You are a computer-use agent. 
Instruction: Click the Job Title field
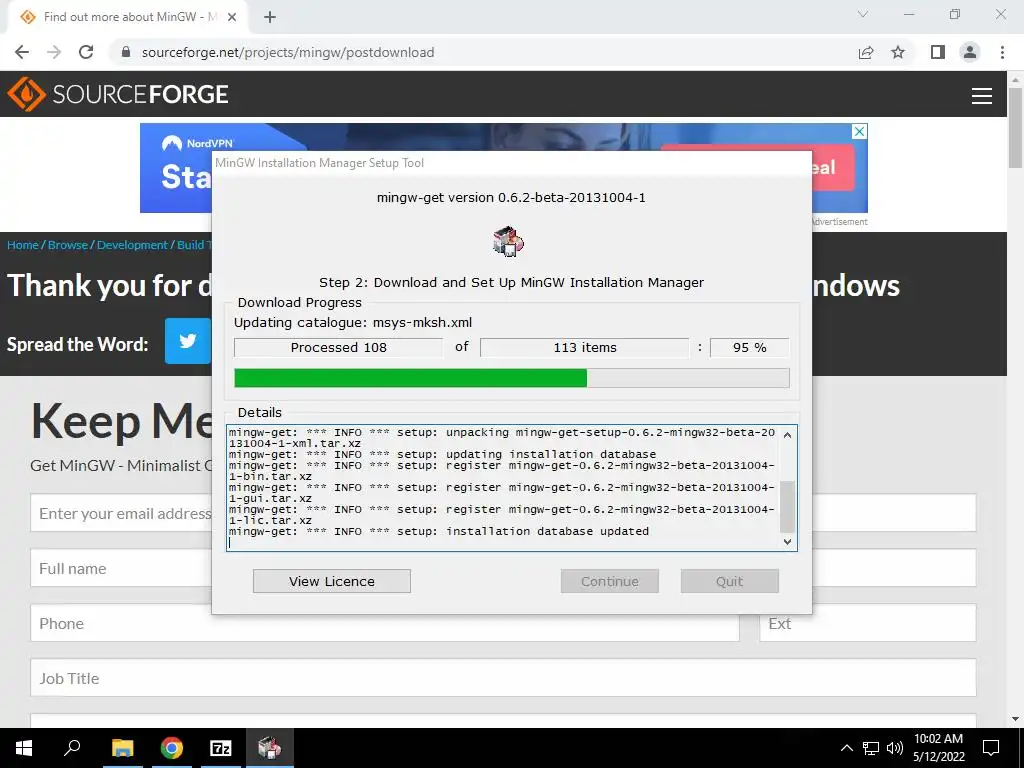503,678
